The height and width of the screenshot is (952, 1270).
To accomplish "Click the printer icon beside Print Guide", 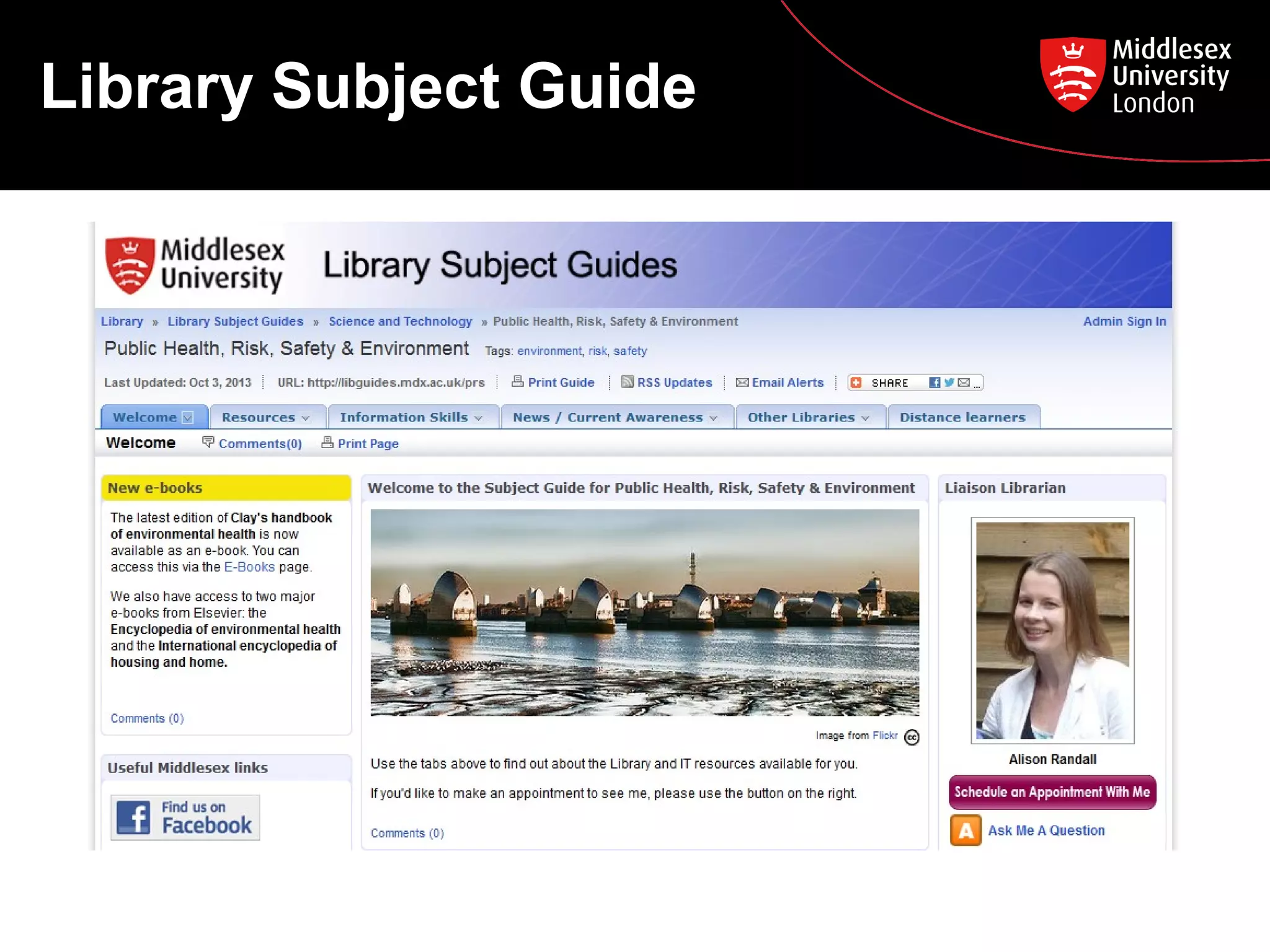I will pyautogui.click(x=517, y=381).
